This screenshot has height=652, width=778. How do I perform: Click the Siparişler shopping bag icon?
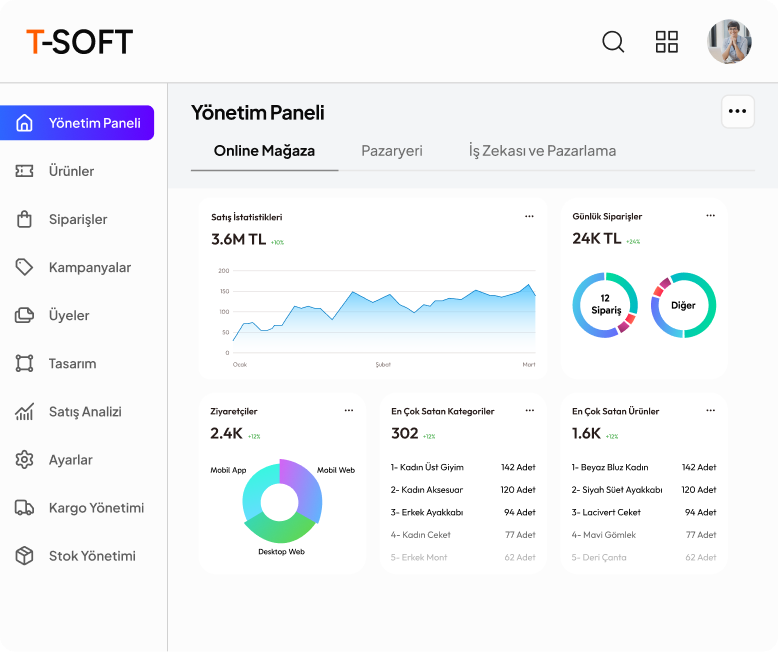coord(24,219)
